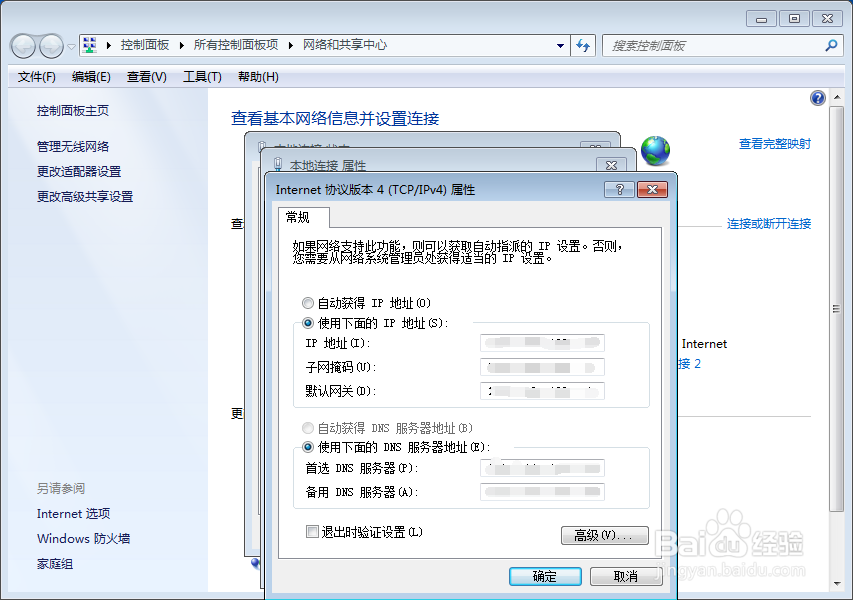Click the search magnifier icon
This screenshot has height=600, width=853.
point(829,45)
